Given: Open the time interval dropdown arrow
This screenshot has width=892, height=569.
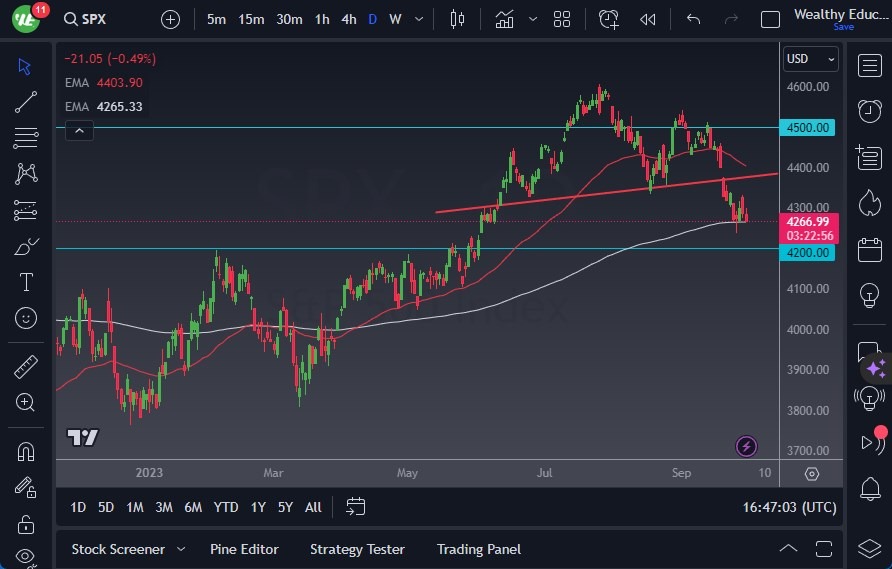Looking at the screenshot, I should coord(419,19).
